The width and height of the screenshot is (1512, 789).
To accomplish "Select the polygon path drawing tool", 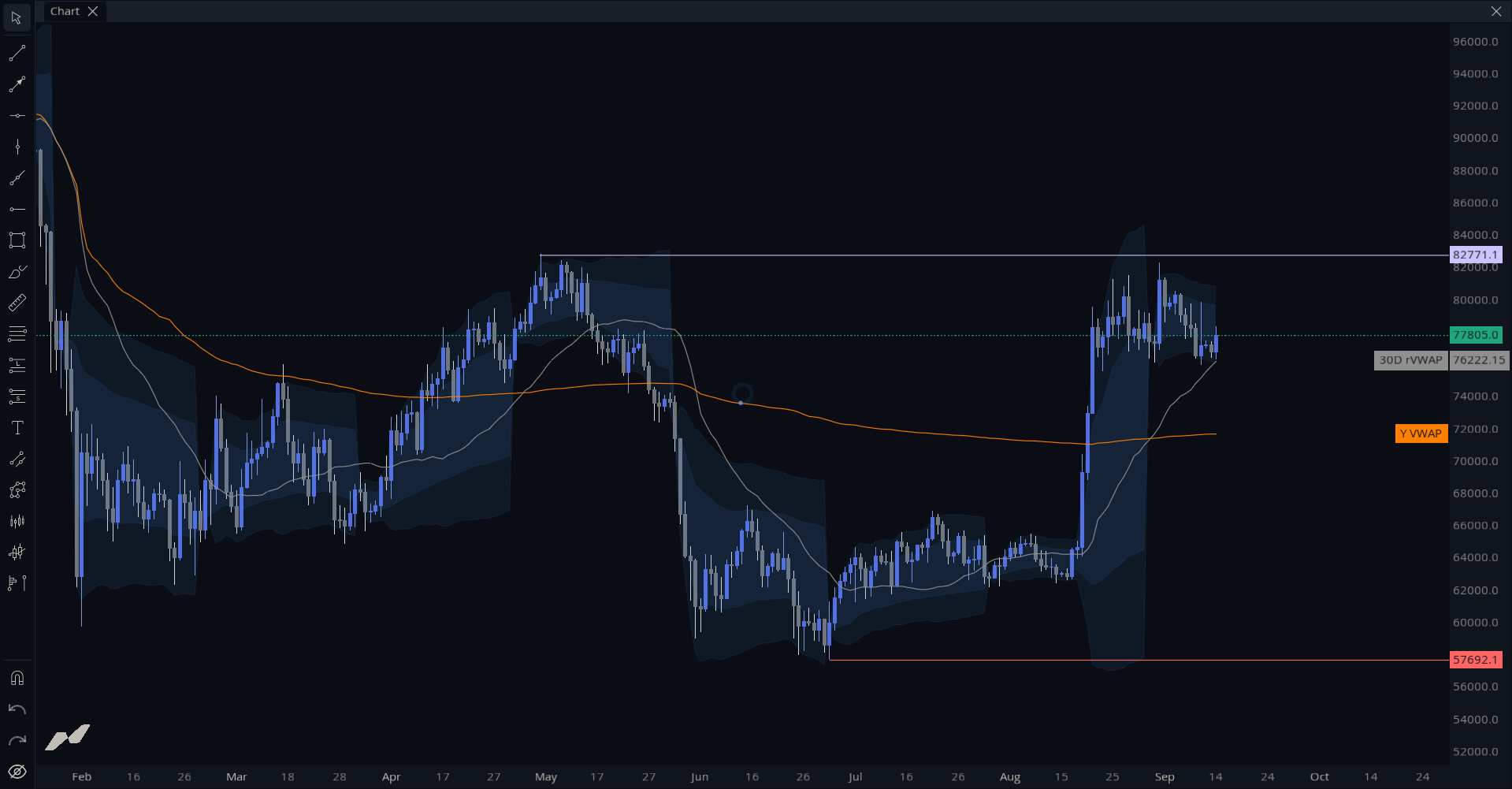I will [17, 490].
